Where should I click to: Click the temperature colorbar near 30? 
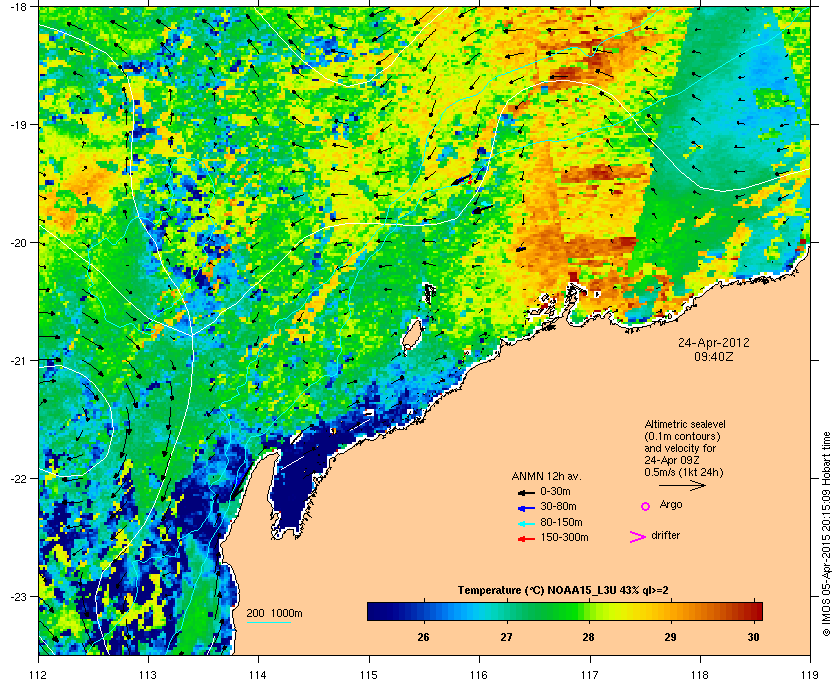[x=754, y=611]
